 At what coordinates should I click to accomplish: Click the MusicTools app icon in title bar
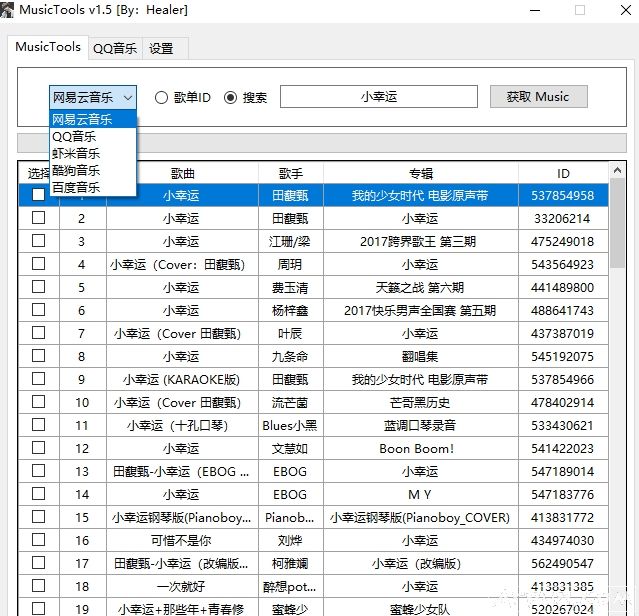point(7,10)
